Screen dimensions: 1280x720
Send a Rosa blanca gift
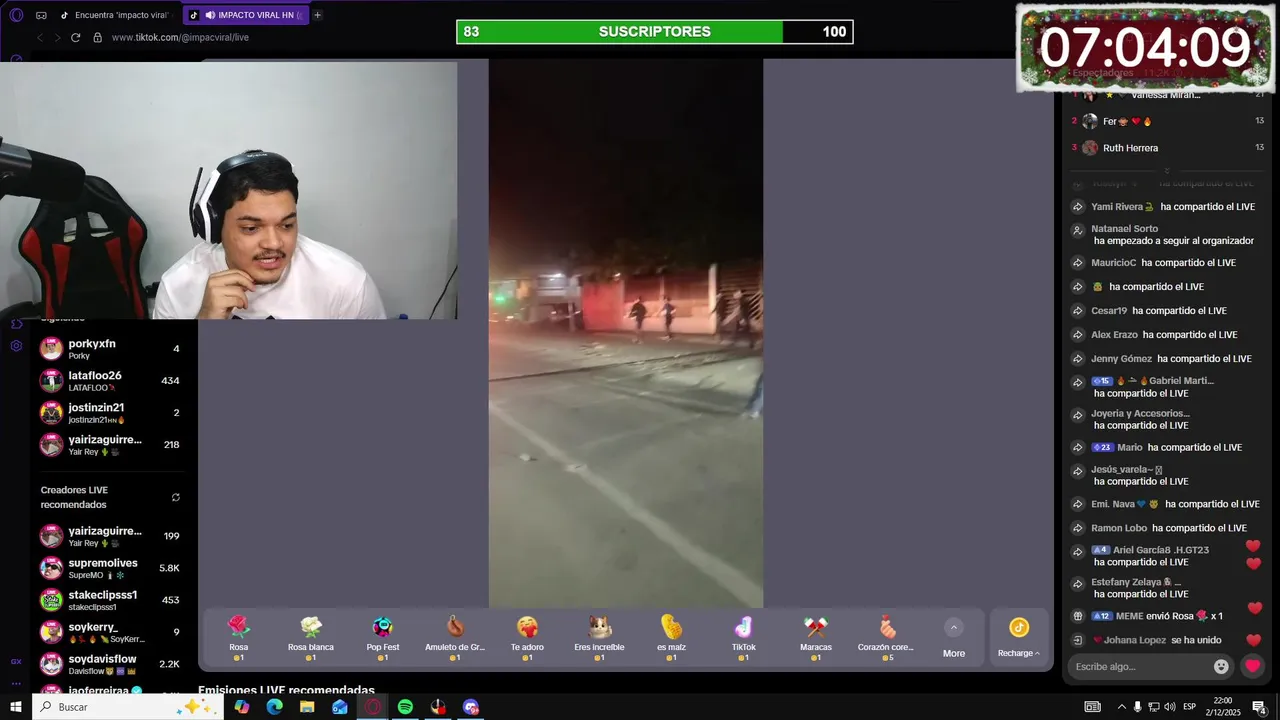[311, 638]
